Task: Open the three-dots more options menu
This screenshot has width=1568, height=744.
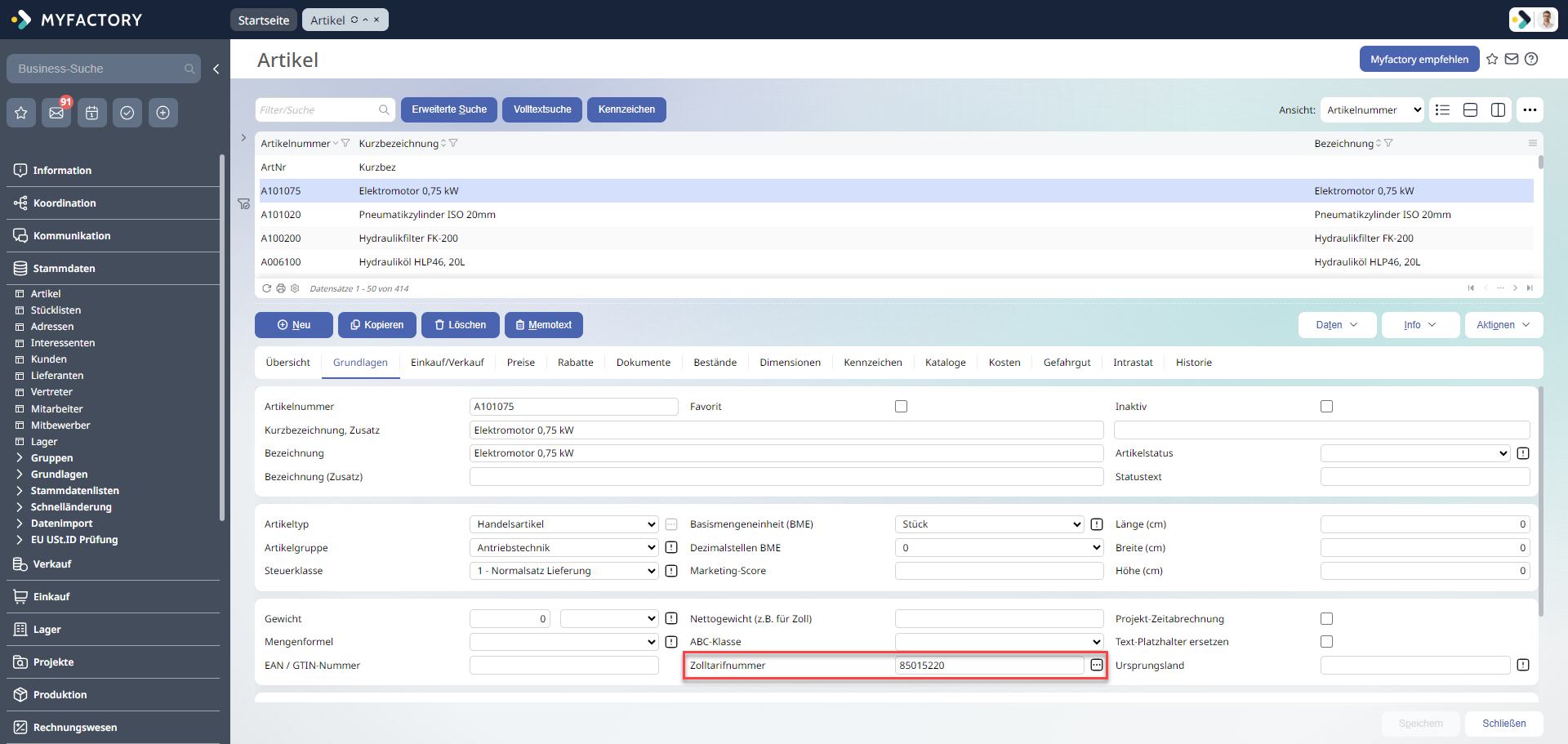Action: (x=1530, y=110)
